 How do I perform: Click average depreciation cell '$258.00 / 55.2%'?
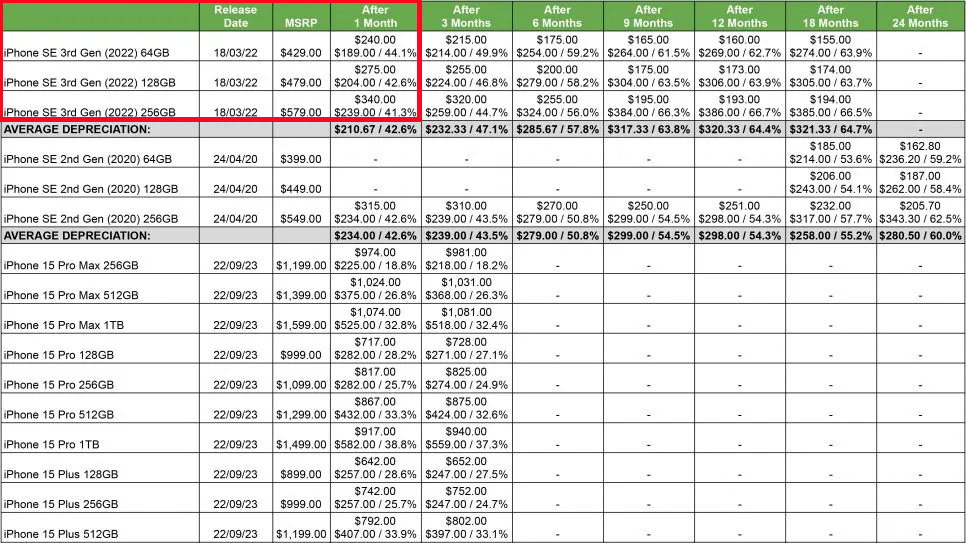(x=830, y=235)
